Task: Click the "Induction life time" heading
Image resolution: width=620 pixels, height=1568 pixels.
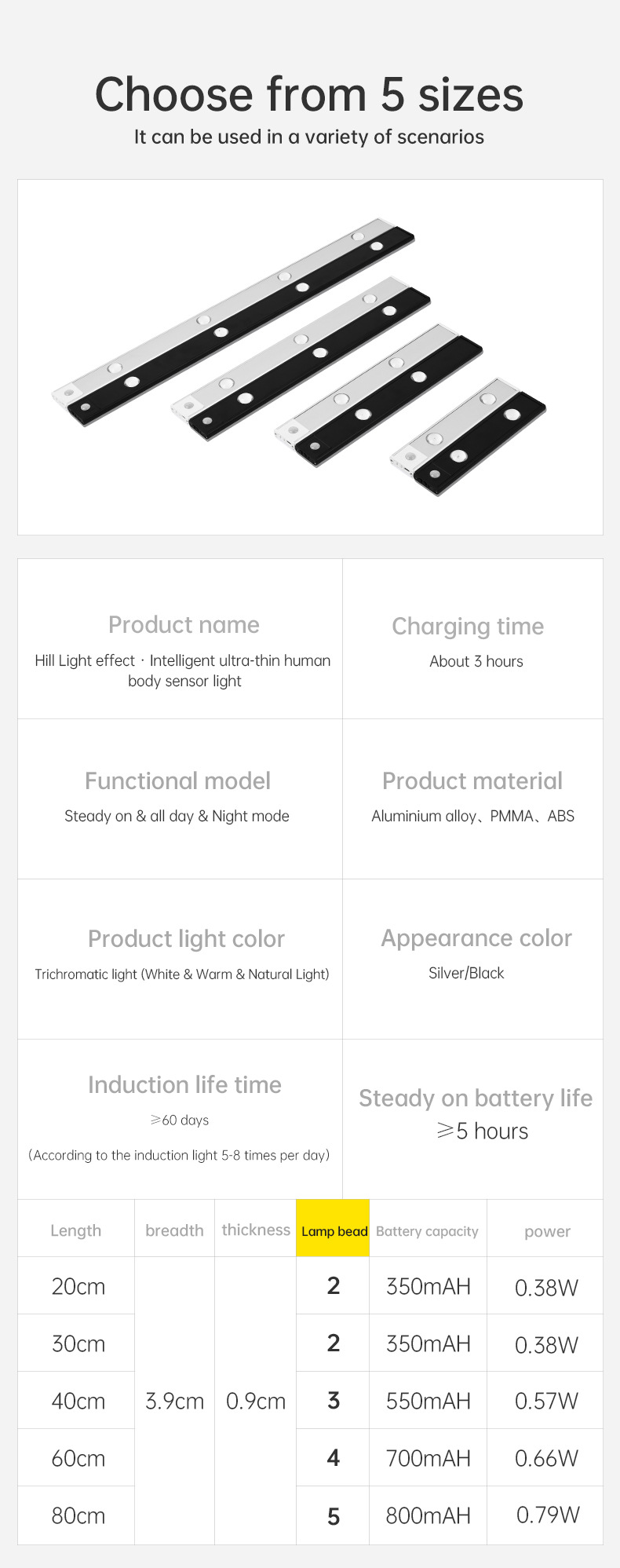Action: [184, 1084]
